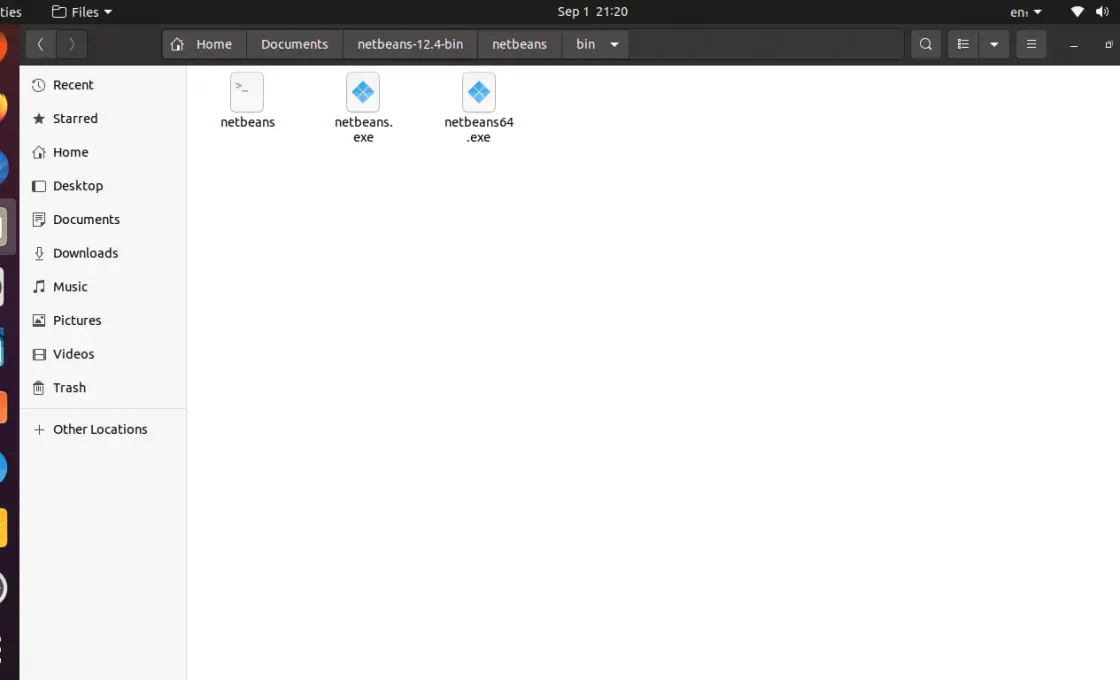
Task: Open Recent in the sidebar
Action: tap(103, 85)
